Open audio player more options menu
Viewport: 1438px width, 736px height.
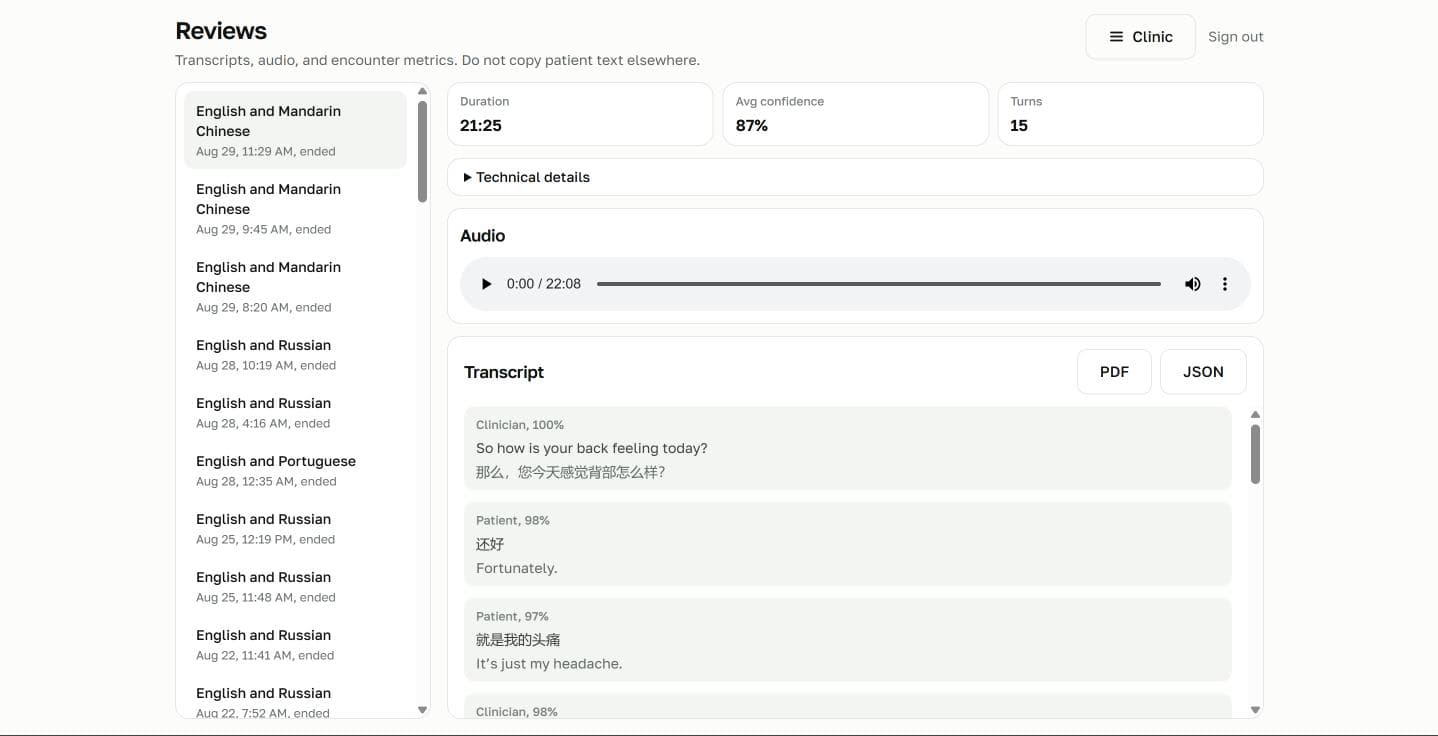pyautogui.click(x=1225, y=284)
